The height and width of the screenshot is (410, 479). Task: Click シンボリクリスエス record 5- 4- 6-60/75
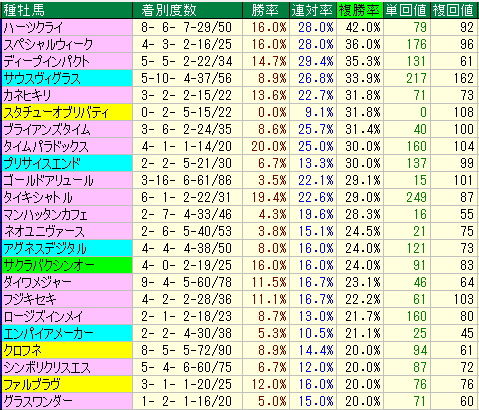tap(186, 367)
